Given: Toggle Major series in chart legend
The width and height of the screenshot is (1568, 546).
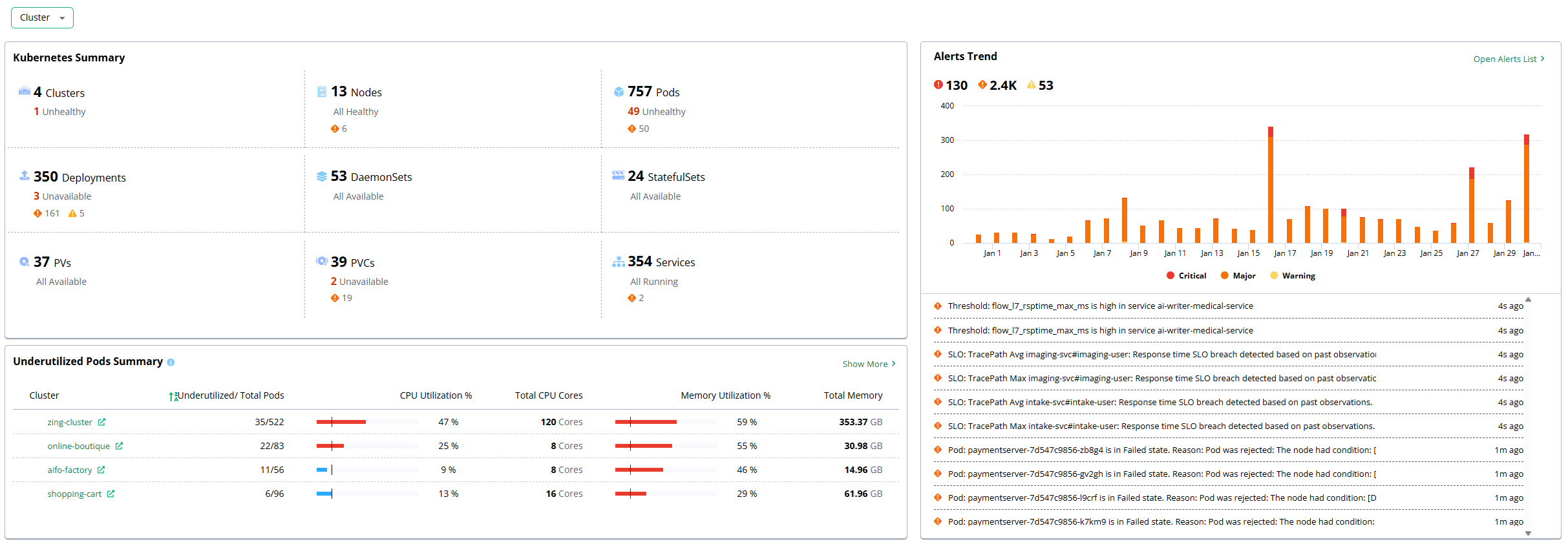Looking at the screenshot, I should pos(1238,276).
